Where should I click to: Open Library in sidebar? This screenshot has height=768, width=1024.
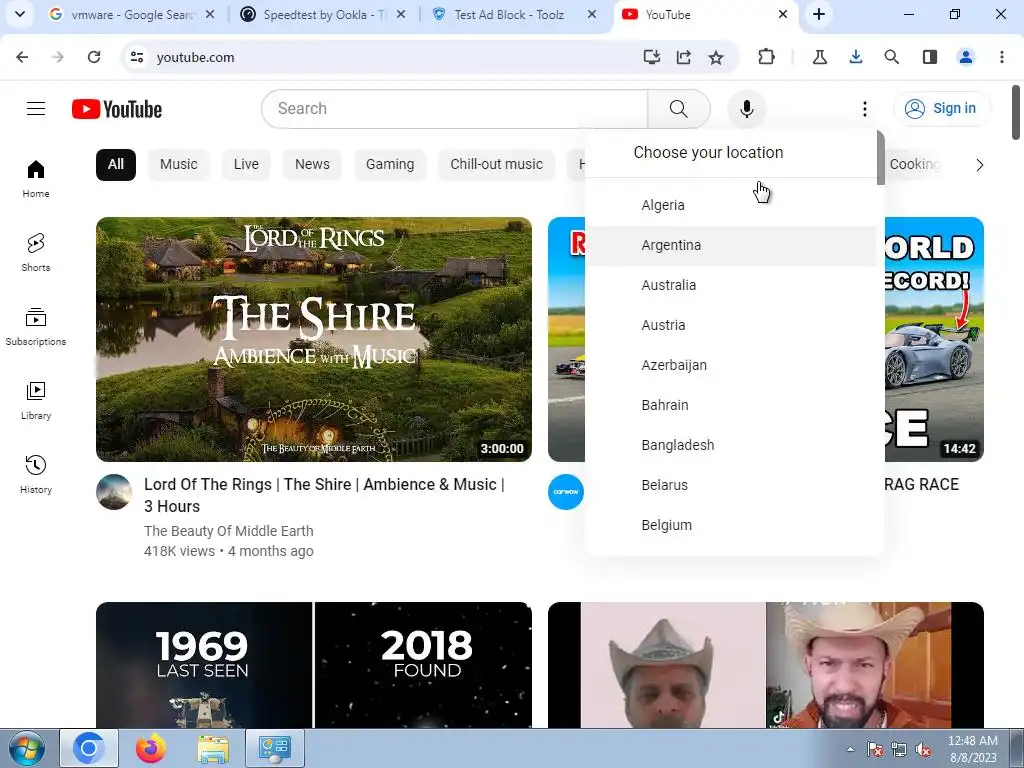[x=36, y=400]
